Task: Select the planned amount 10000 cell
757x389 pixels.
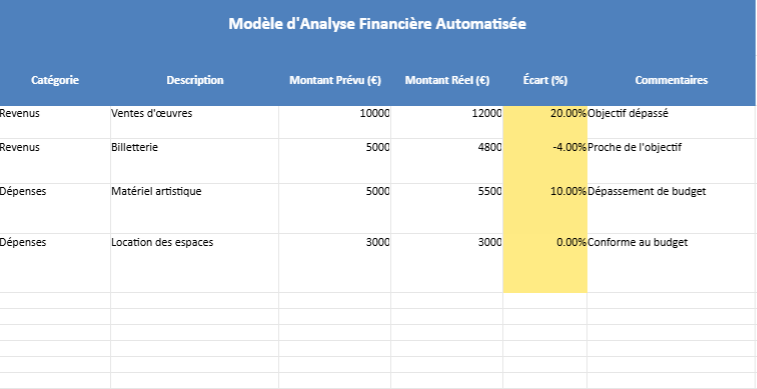Action: pos(335,123)
